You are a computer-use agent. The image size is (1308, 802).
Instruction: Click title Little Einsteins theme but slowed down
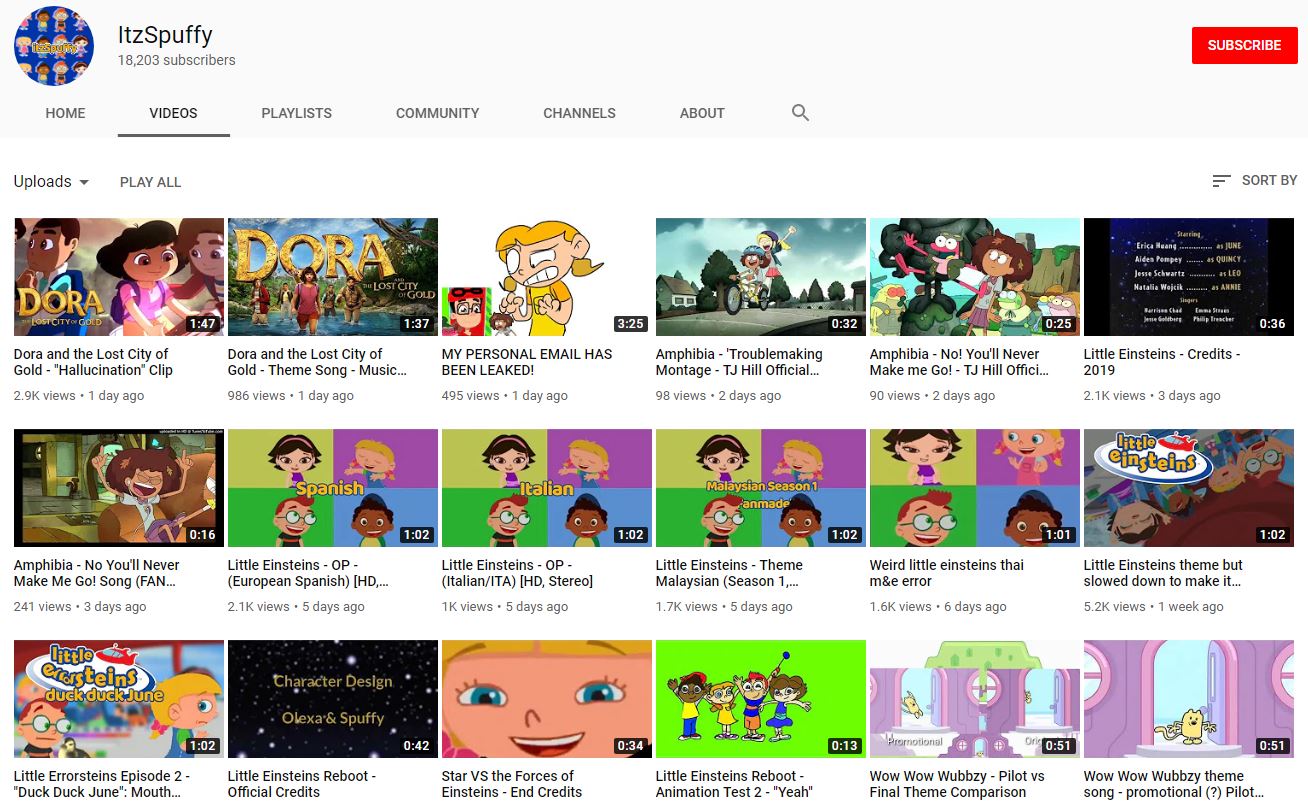1163,573
